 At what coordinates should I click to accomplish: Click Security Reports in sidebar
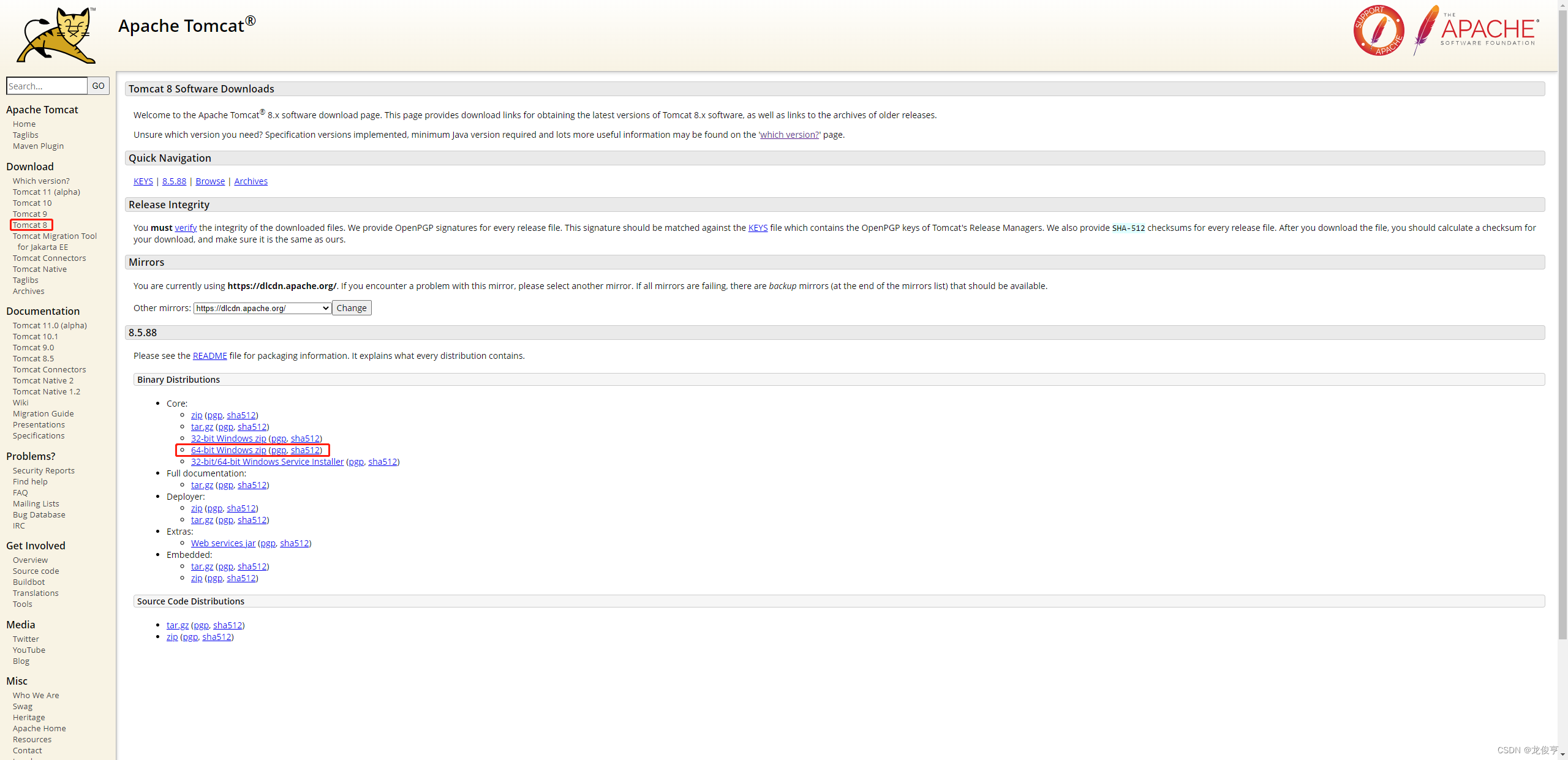[43, 470]
